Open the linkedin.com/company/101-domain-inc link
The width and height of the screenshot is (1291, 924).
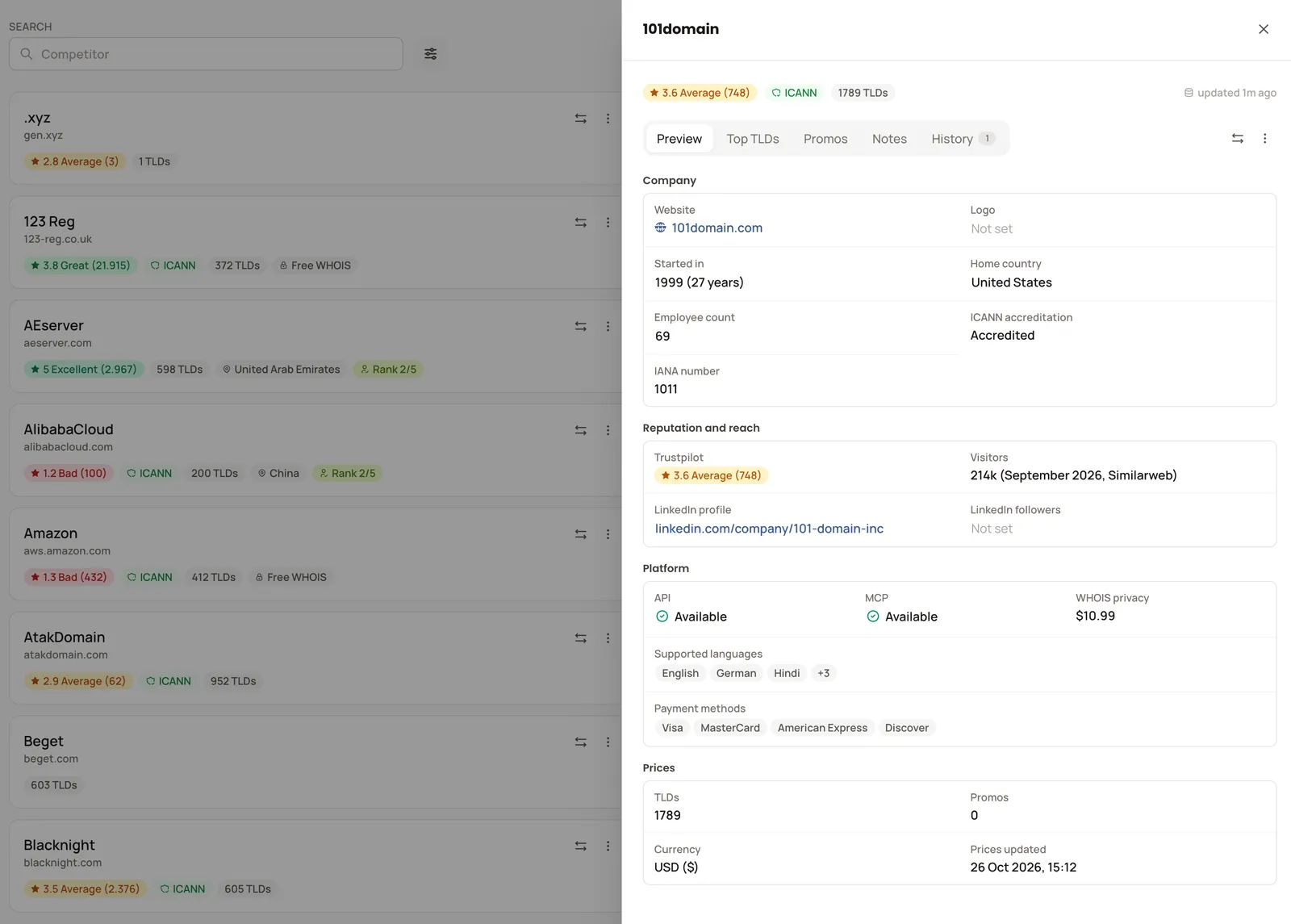coord(769,529)
